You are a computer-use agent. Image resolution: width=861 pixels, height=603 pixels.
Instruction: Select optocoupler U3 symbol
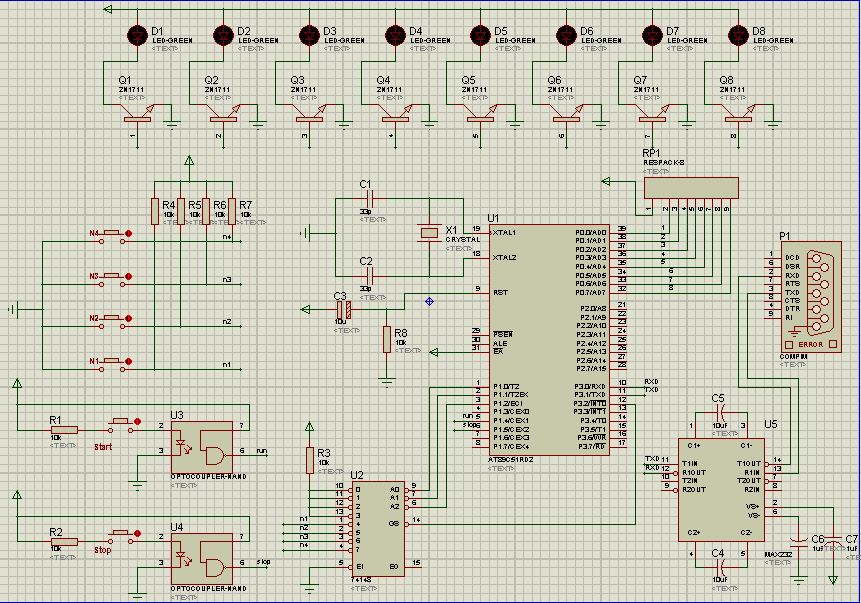point(202,446)
